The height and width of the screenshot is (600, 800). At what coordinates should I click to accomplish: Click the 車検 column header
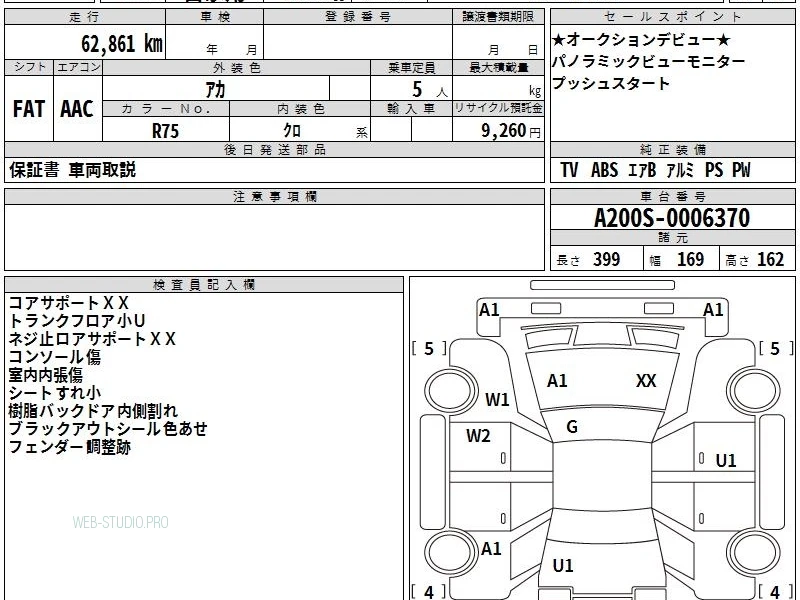tap(215, 17)
